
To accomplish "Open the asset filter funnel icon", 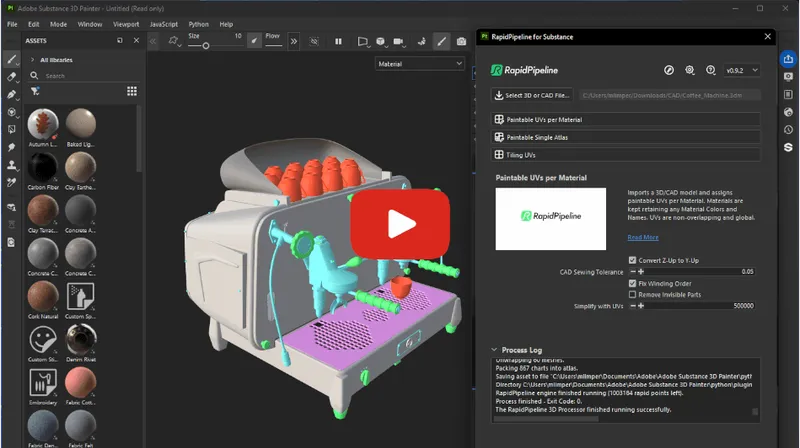I will coord(35,91).
